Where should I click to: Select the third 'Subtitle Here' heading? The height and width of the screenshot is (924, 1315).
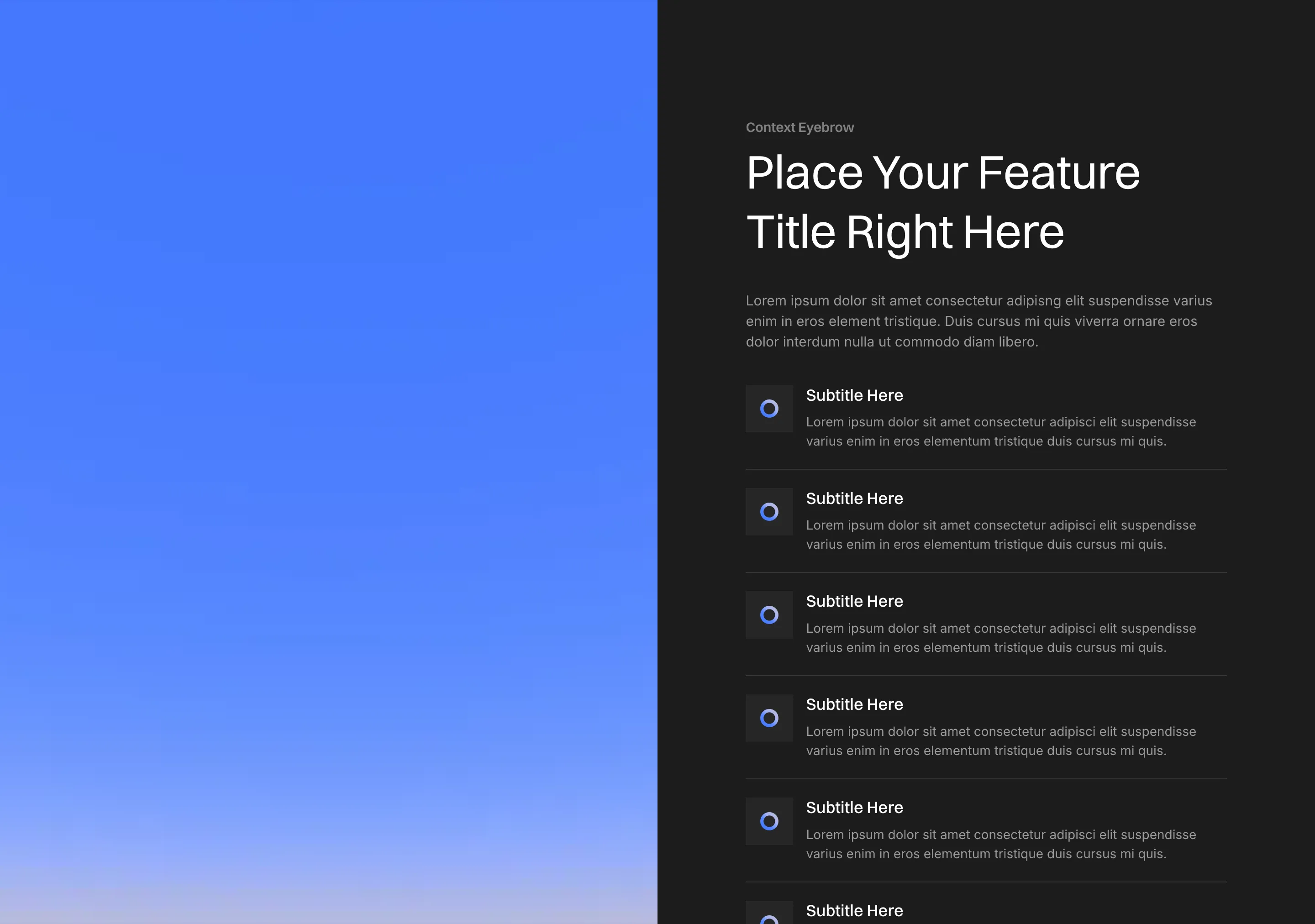tap(854, 602)
